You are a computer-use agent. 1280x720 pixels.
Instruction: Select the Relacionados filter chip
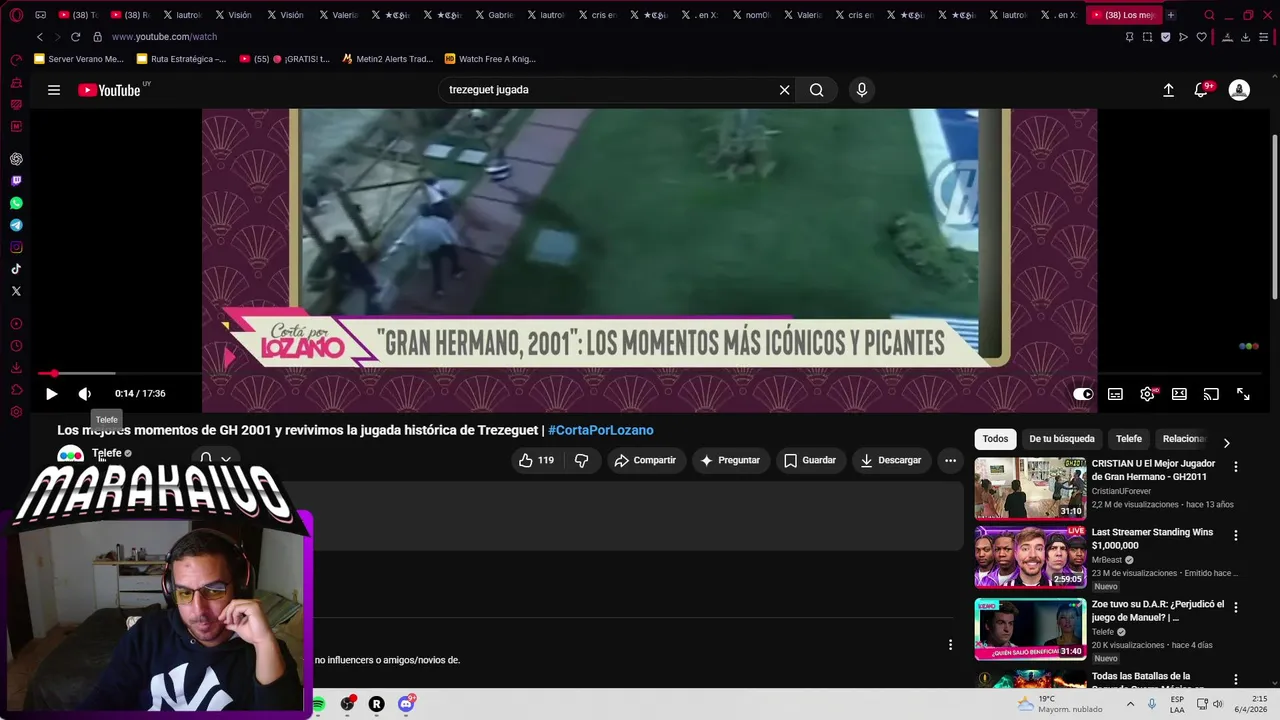[1184, 439]
